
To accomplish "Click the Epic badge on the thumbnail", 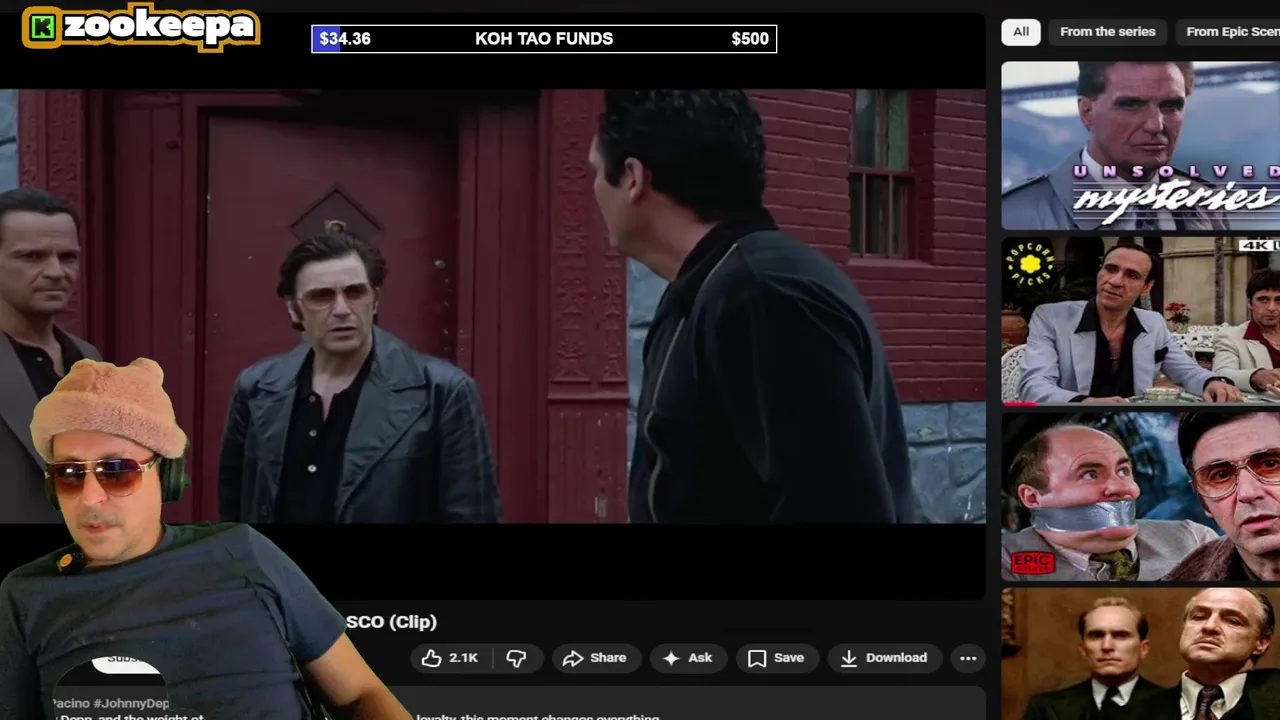I will click(1033, 563).
